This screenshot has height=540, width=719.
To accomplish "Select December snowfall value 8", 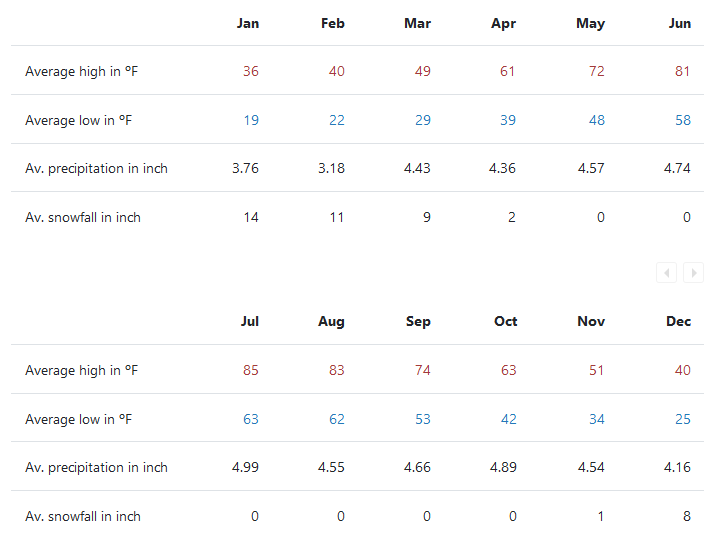I will click(687, 516).
